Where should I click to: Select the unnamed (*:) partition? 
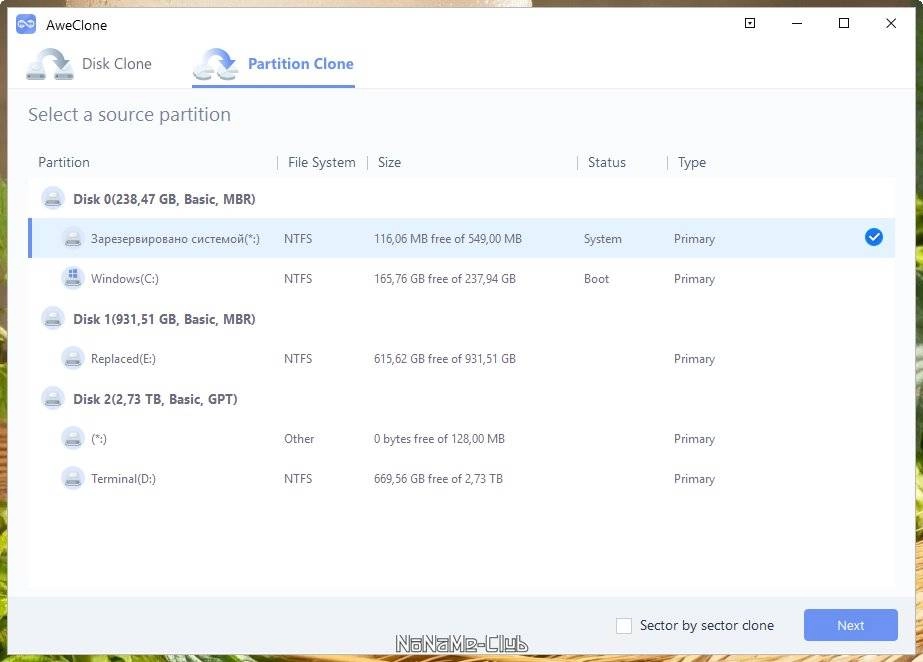pyautogui.click(x=462, y=438)
